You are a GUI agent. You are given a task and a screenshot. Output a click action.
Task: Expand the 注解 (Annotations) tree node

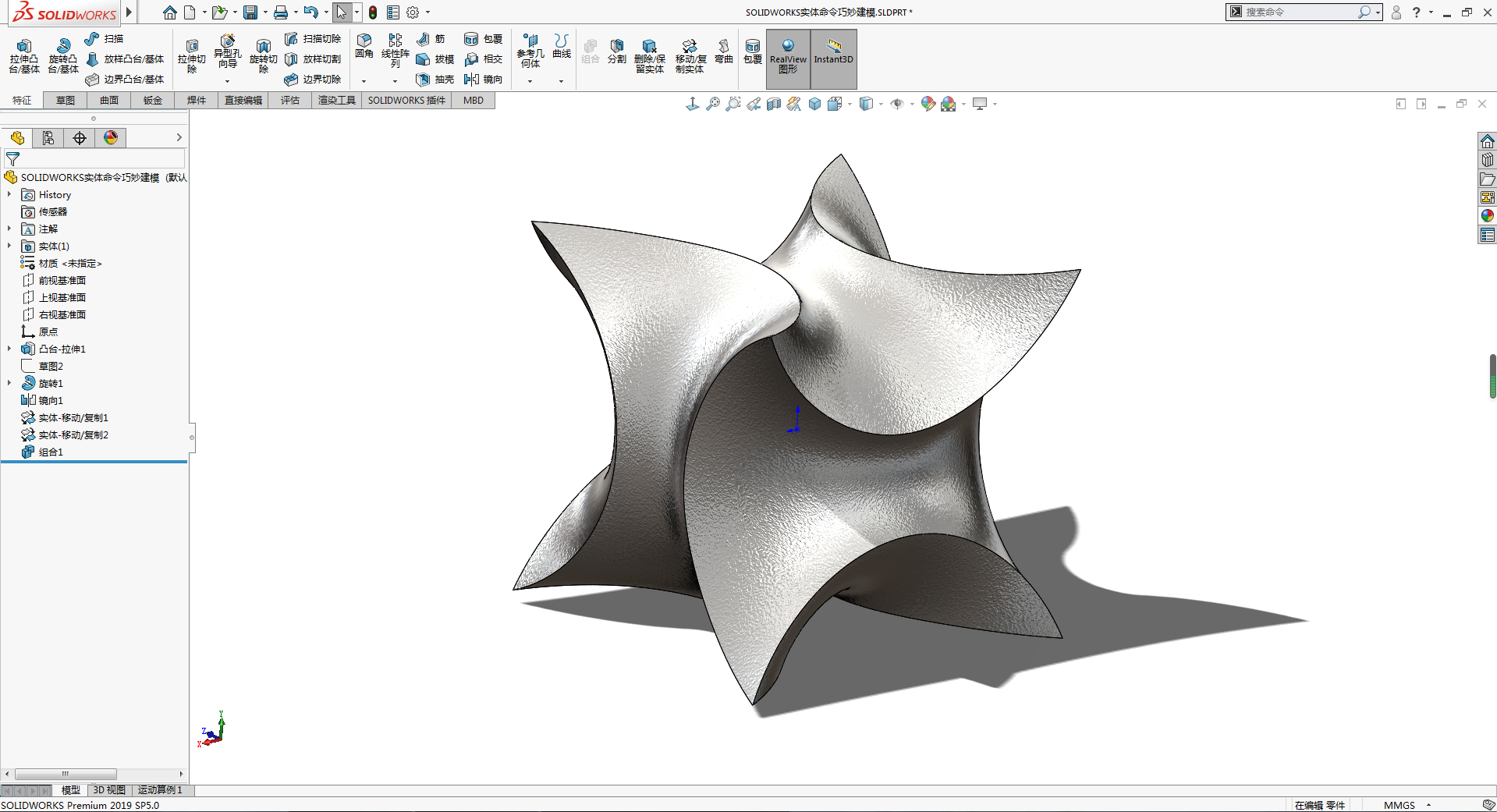[9, 229]
